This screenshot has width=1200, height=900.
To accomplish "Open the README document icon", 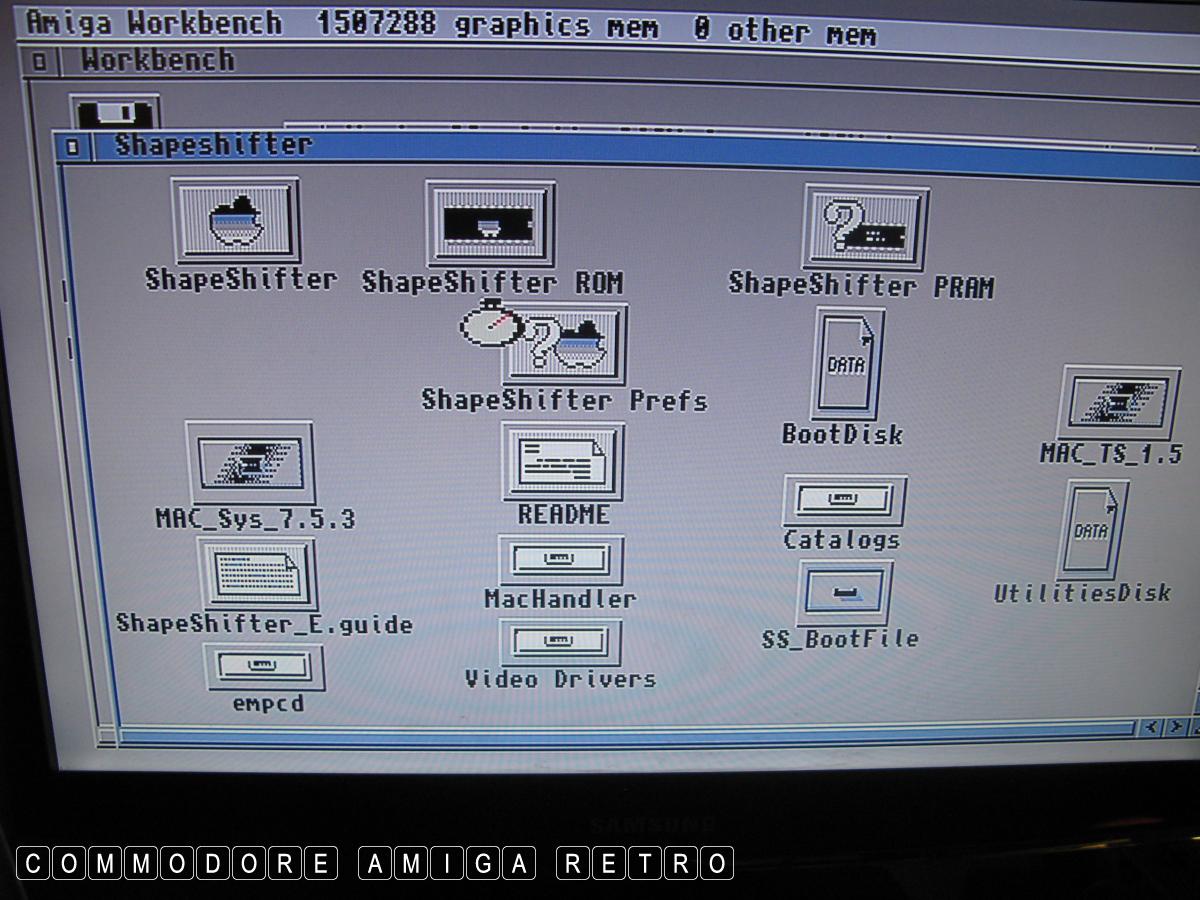I will click(x=563, y=461).
